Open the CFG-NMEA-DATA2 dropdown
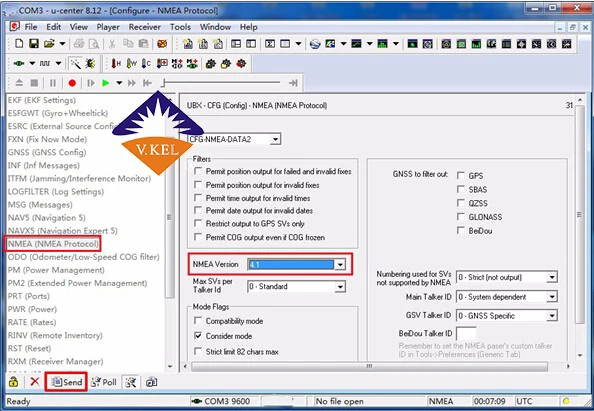Screen dimensions: 594x411 tap(275, 139)
